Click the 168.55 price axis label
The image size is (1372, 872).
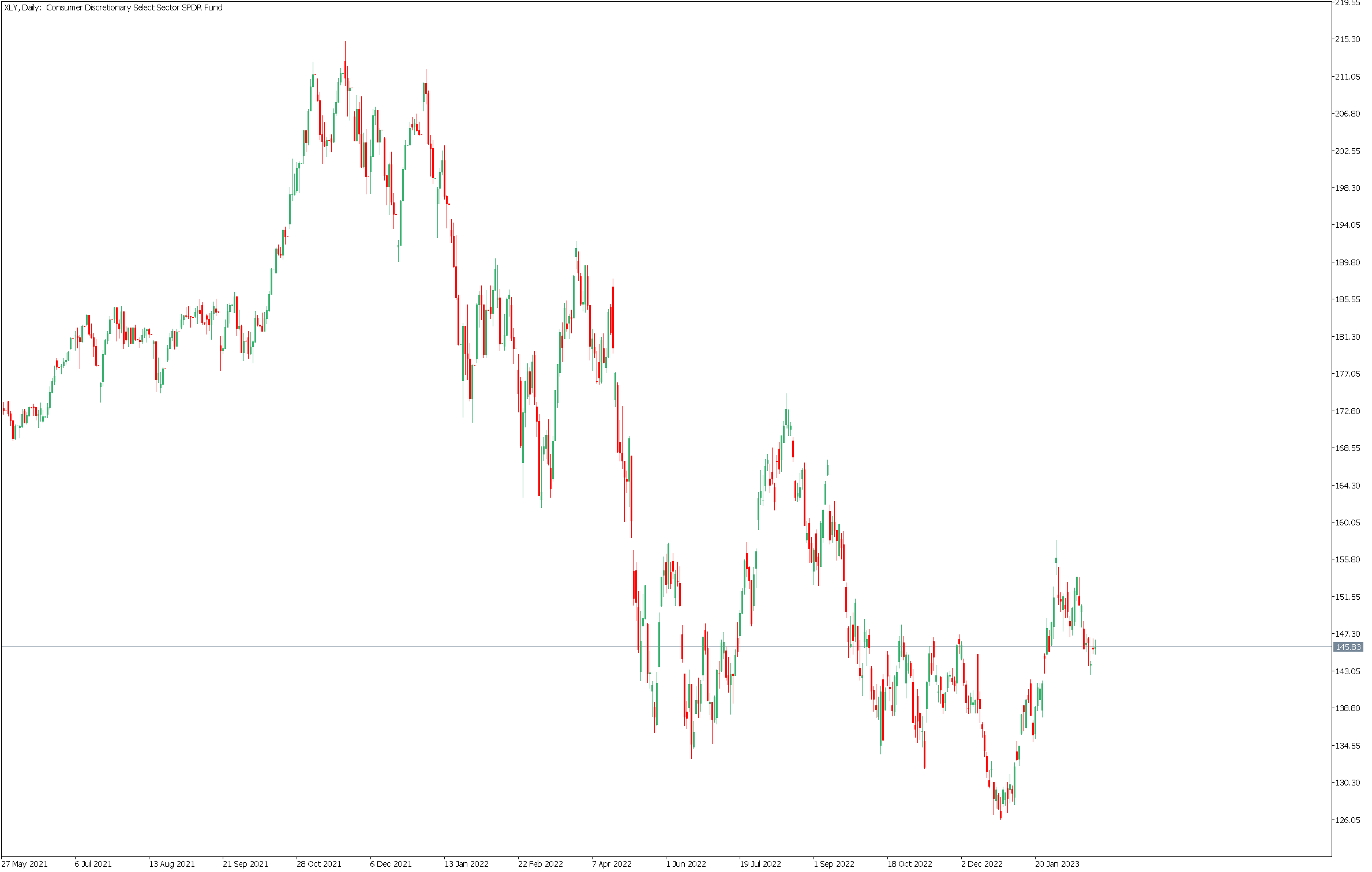pyautogui.click(x=1348, y=448)
